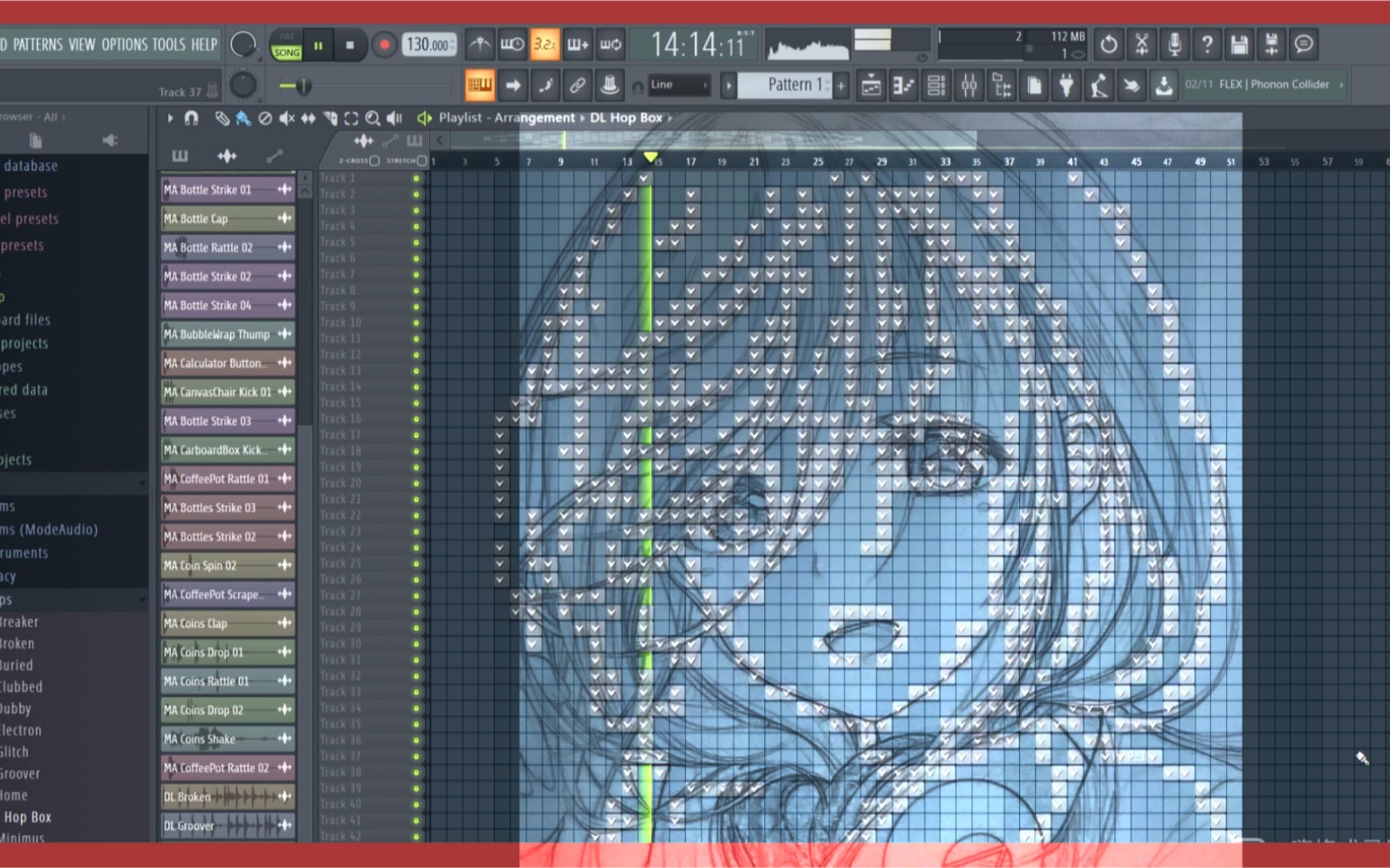The image size is (1390, 868).
Task: Open playlist options menu arrow
Action: [170, 118]
